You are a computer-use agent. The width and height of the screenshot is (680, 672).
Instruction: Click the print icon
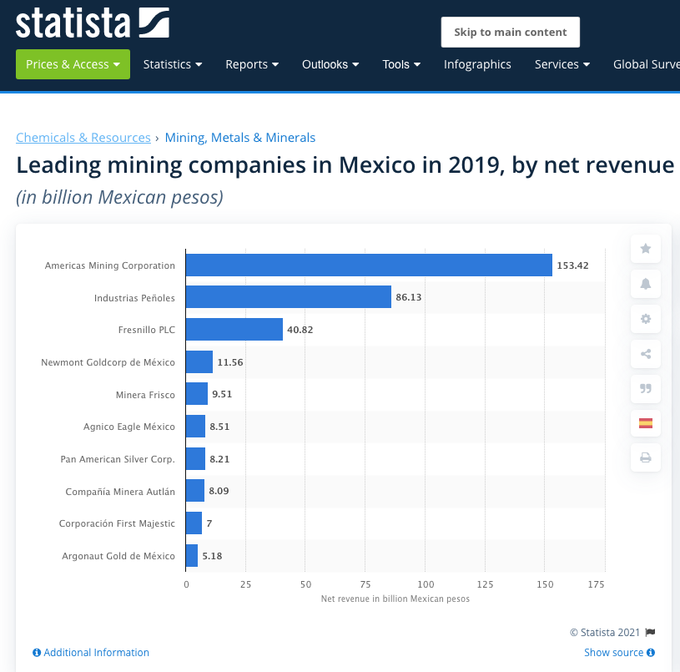point(645,457)
